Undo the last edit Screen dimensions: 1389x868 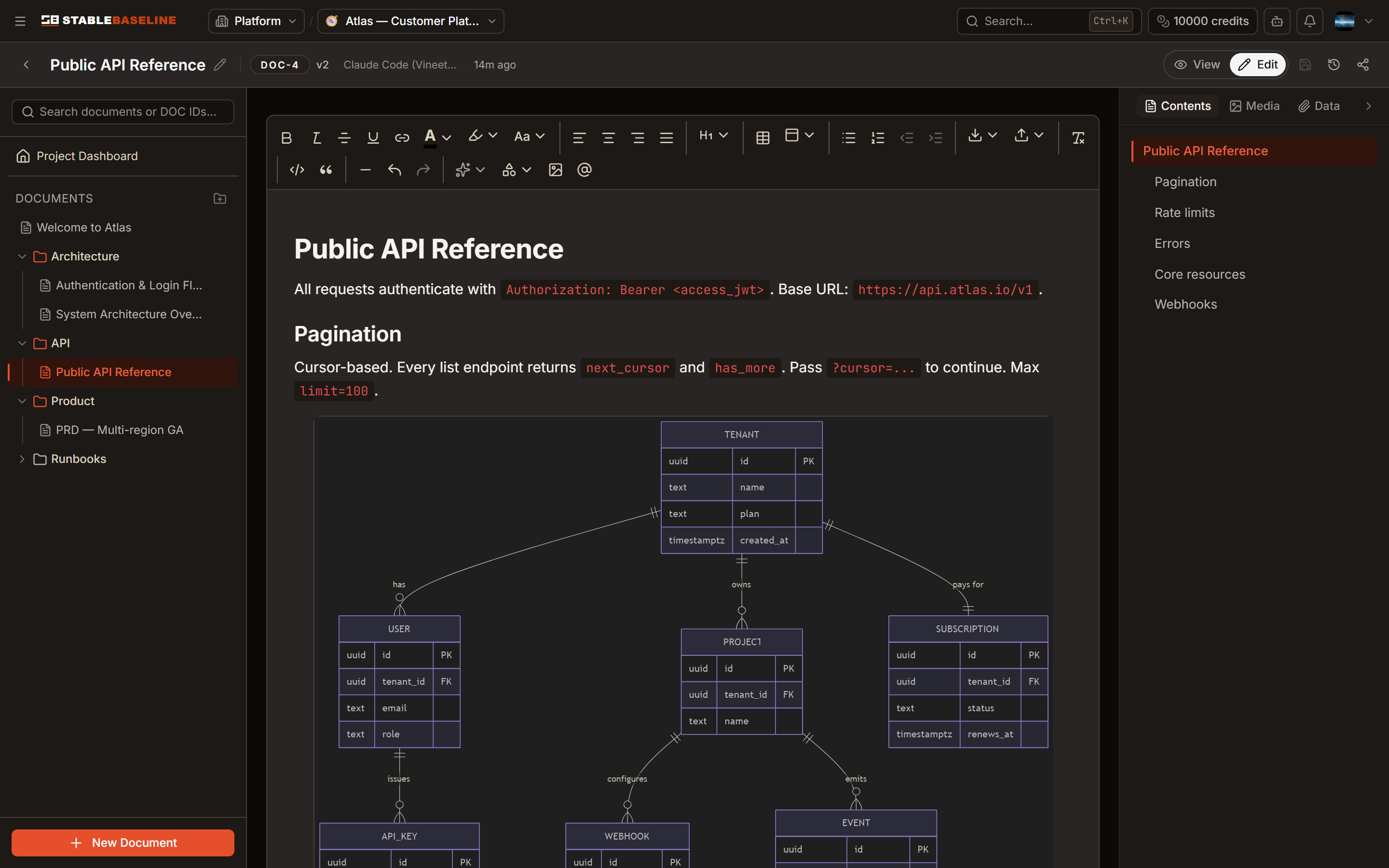[x=395, y=170]
